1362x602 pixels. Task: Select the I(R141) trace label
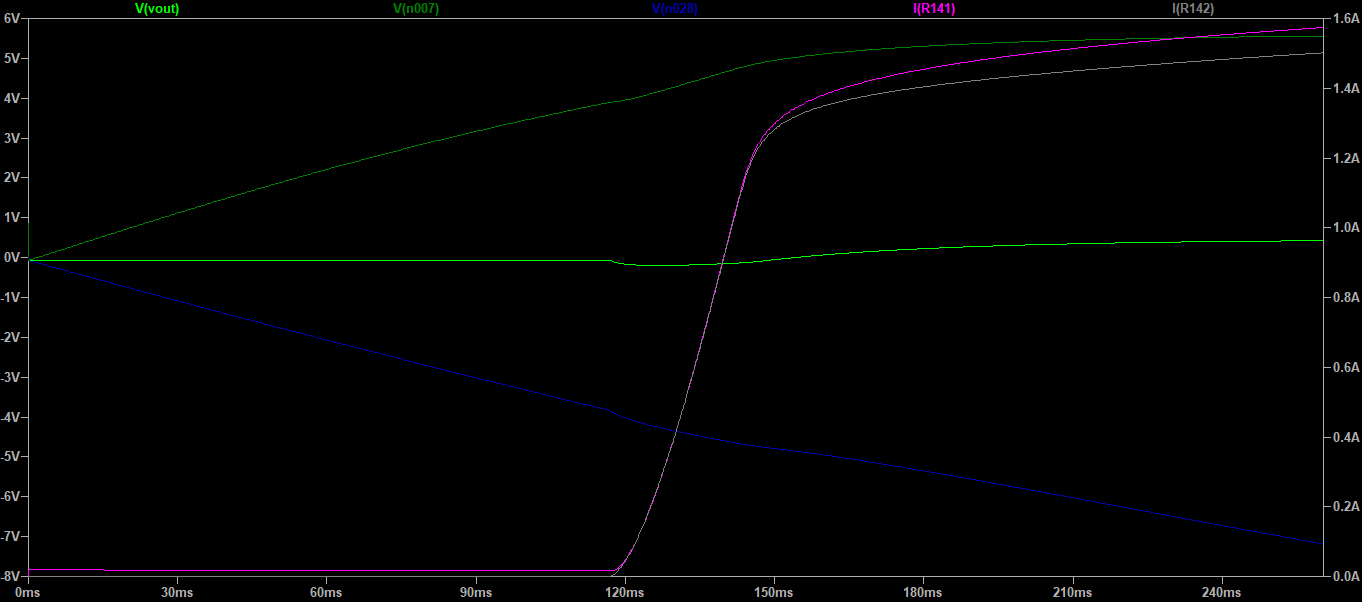pos(934,8)
